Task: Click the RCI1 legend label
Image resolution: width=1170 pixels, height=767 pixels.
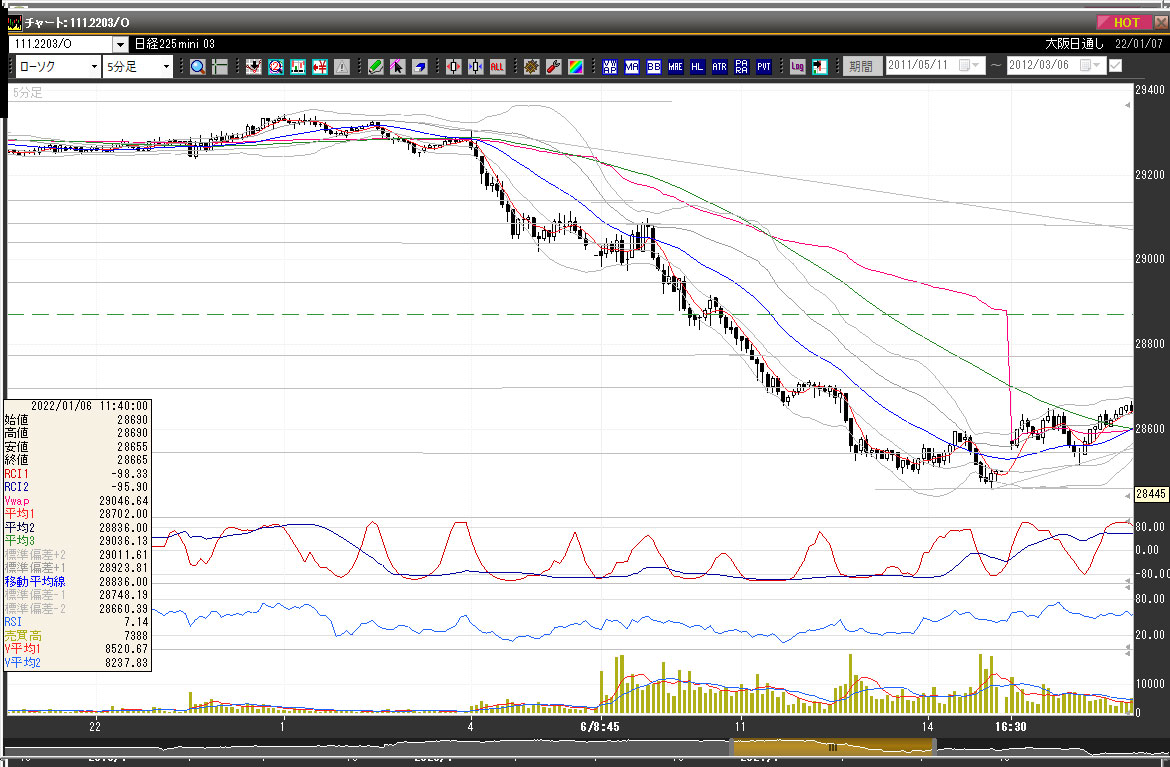Action: (x=16, y=474)
